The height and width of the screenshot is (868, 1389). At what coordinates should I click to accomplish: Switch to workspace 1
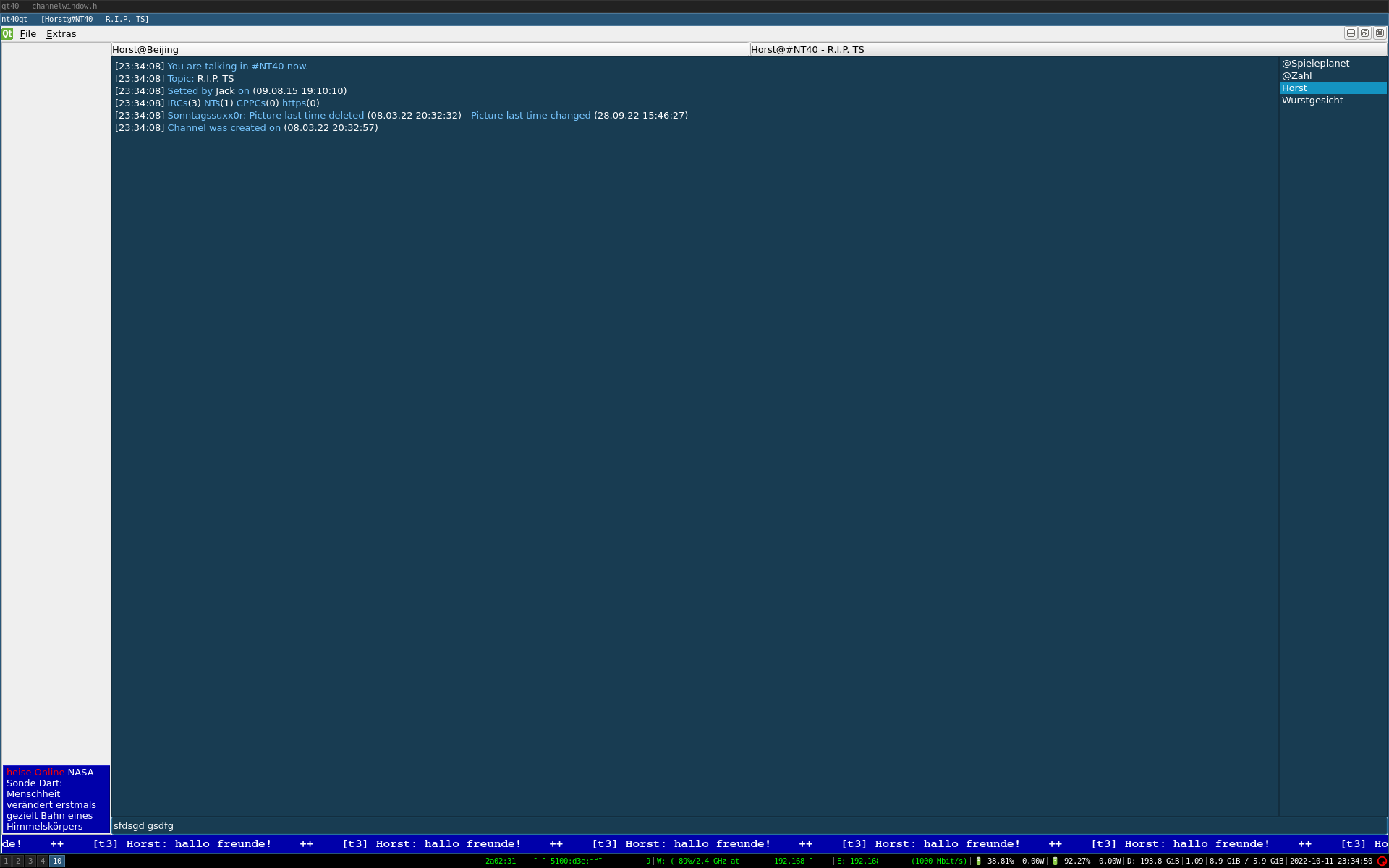pyautogui.click(x=7, y=861)
